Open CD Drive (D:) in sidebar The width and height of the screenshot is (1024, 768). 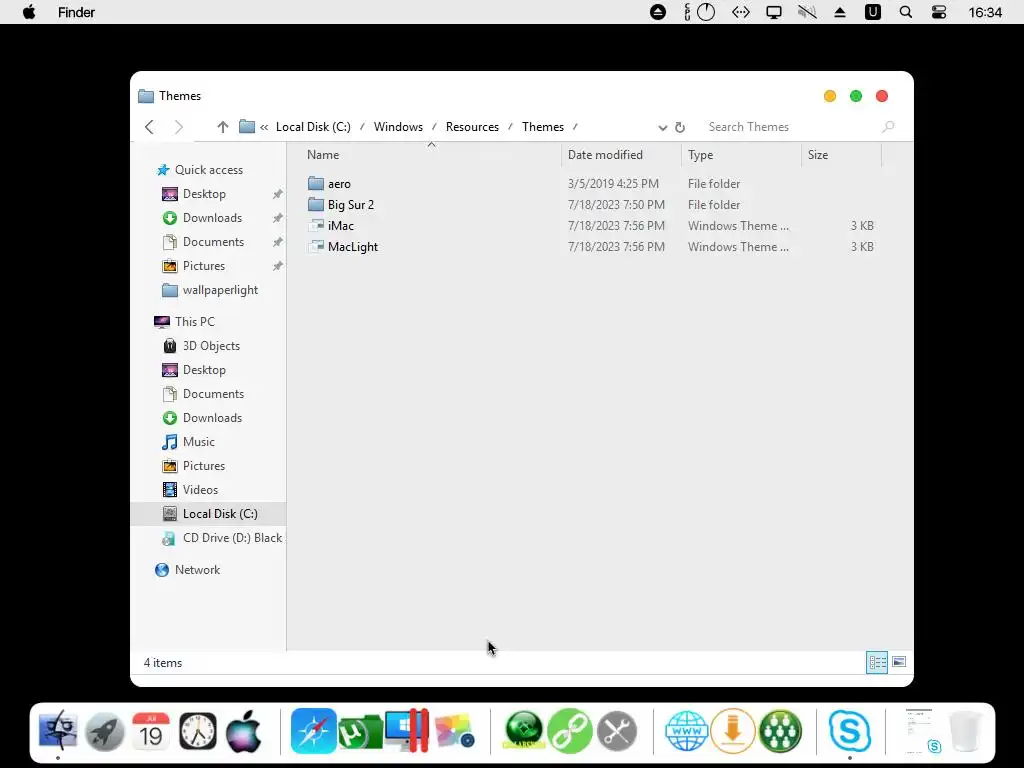[232, 537]
